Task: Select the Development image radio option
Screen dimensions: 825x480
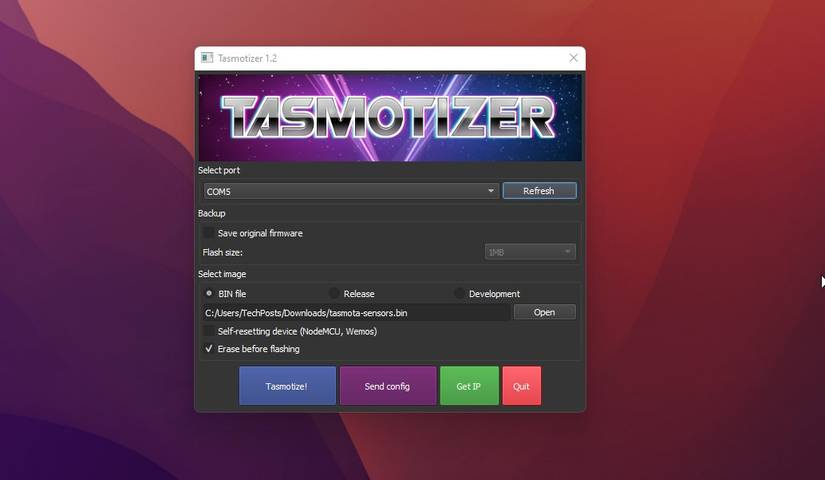Action: click(459, 293)
